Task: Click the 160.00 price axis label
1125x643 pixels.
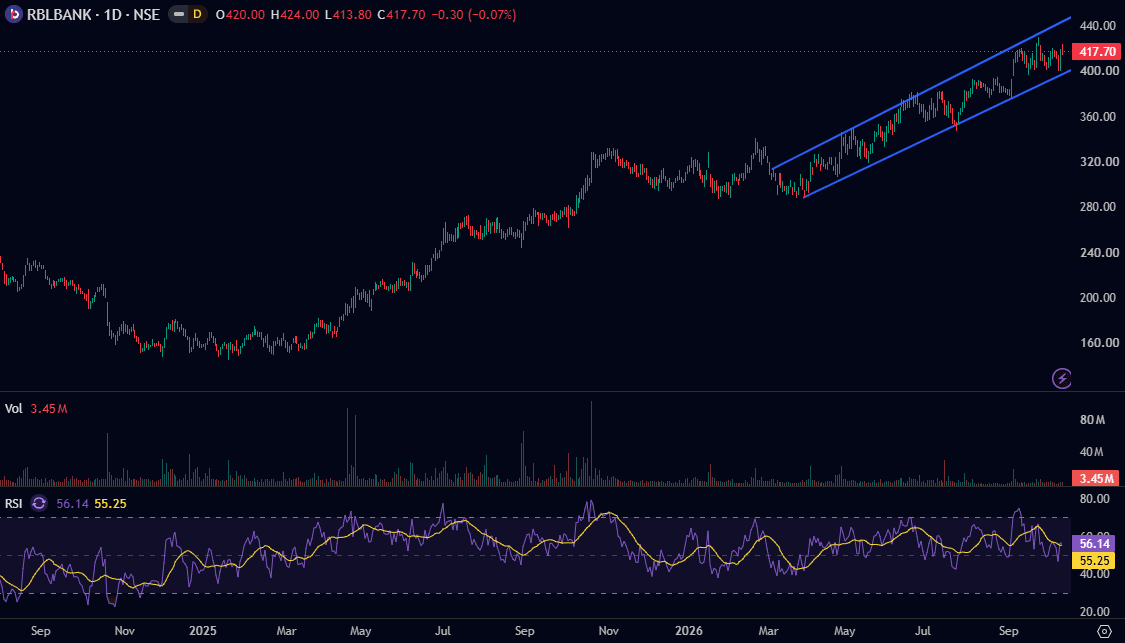Action: point(1098,342)
